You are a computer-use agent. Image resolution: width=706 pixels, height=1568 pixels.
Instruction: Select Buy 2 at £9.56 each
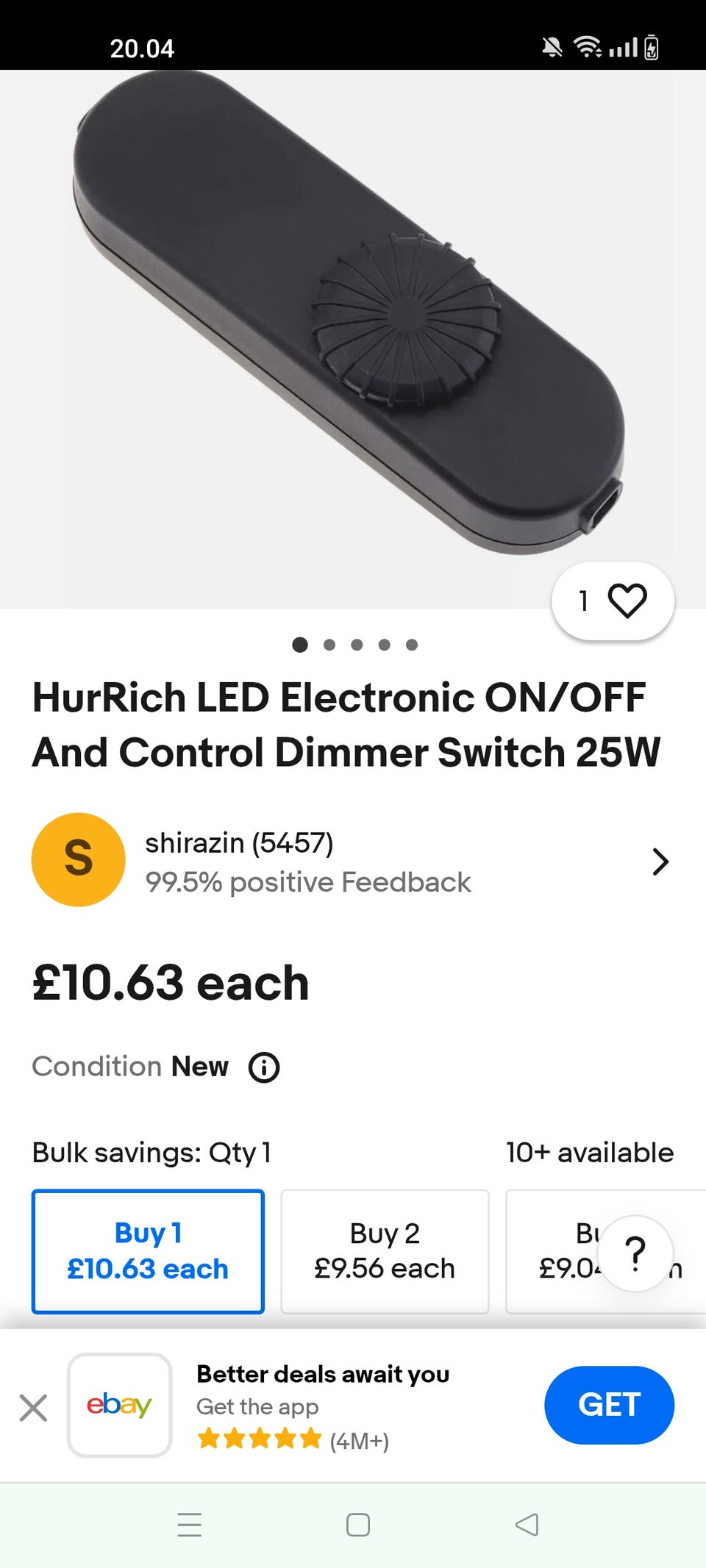click(x=385, y=1250)
